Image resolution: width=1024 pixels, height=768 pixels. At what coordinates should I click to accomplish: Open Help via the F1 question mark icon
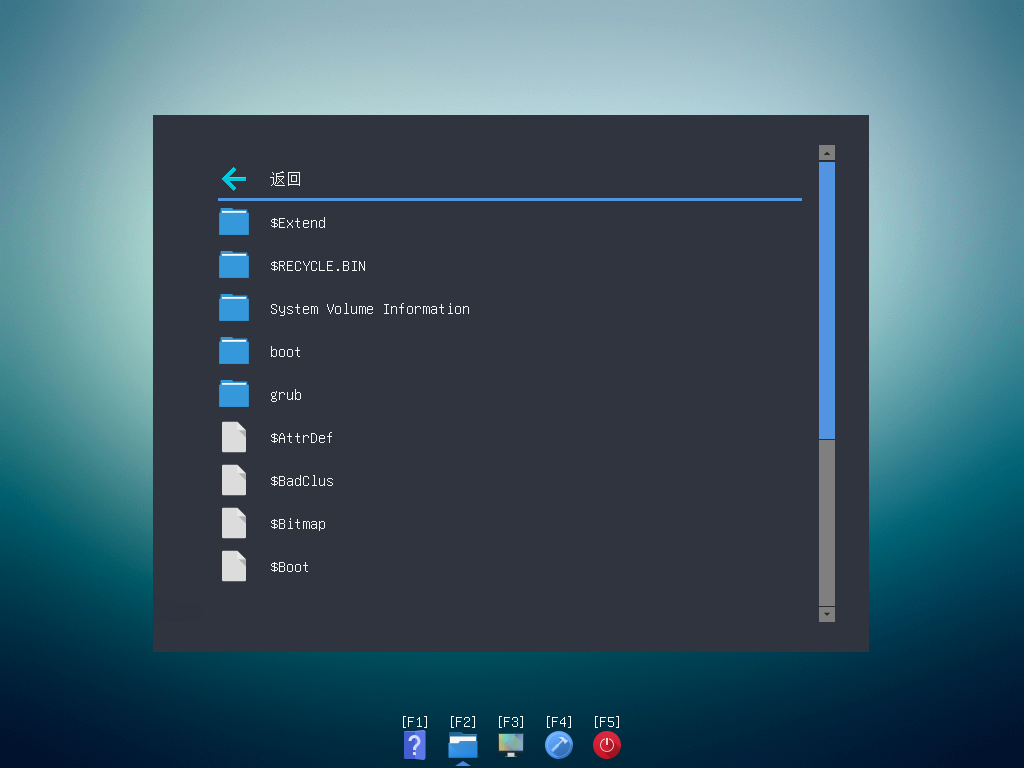pyautogui.click(x=414, y=745)
